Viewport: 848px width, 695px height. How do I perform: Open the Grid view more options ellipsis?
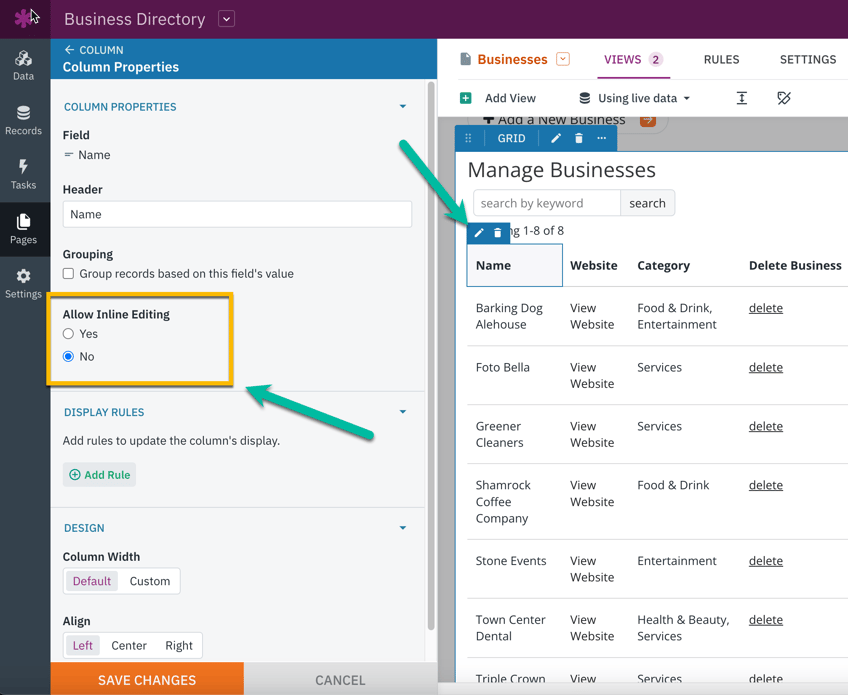coord(602,139)
